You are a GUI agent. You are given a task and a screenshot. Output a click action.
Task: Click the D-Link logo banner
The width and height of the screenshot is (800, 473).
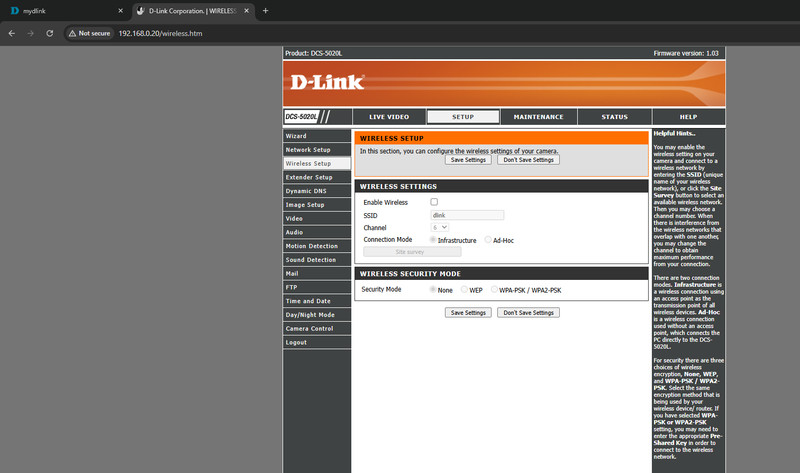(x=504, y=83)
